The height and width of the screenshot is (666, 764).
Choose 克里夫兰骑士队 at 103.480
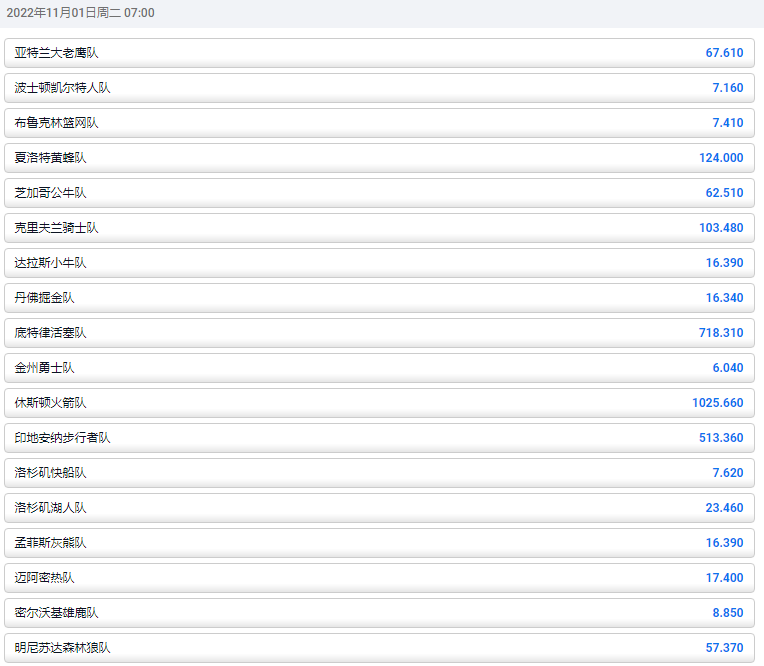click(379, 228)
